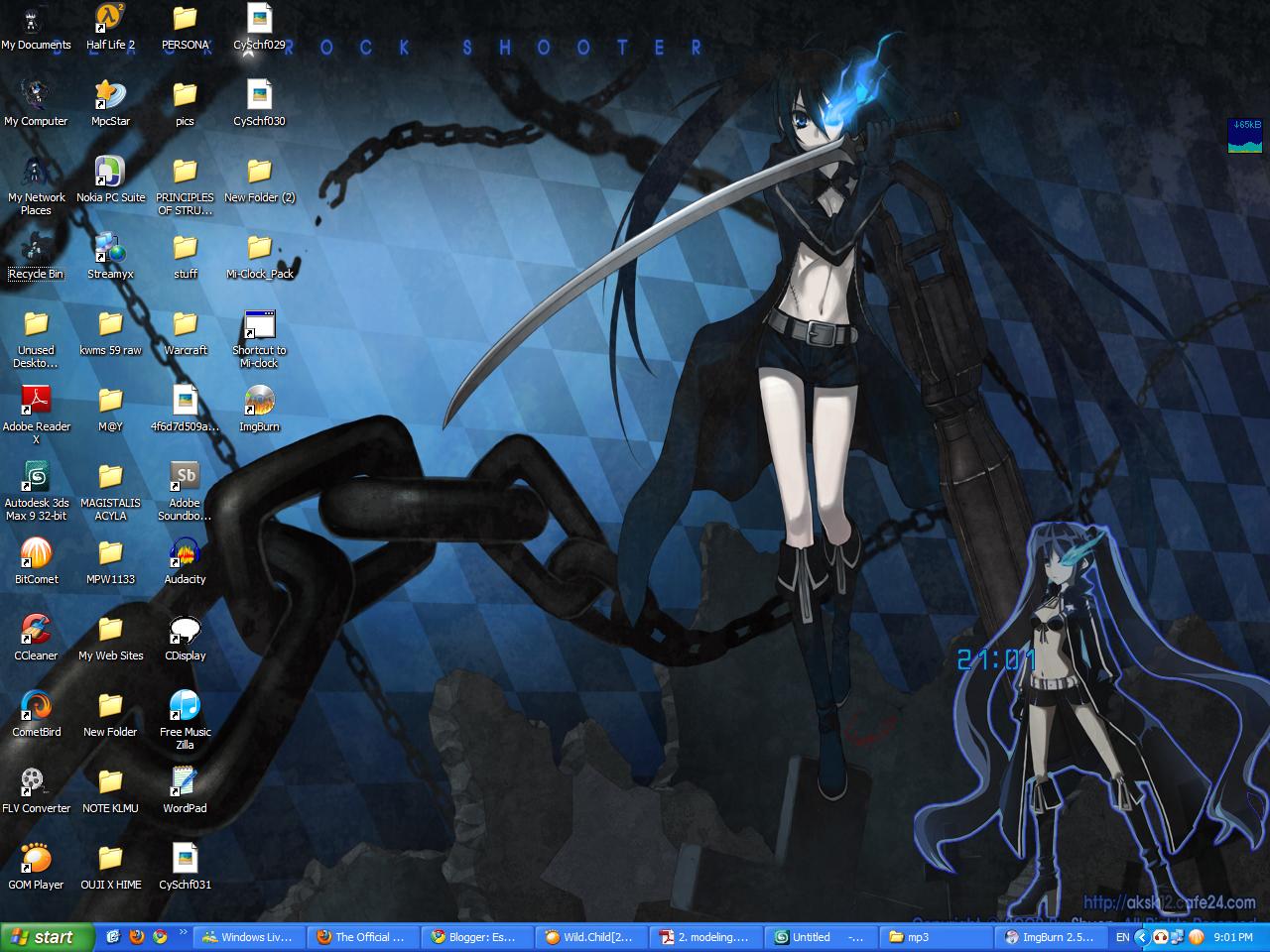Click the taskbar clock showing 9:01 PM

1233,937
